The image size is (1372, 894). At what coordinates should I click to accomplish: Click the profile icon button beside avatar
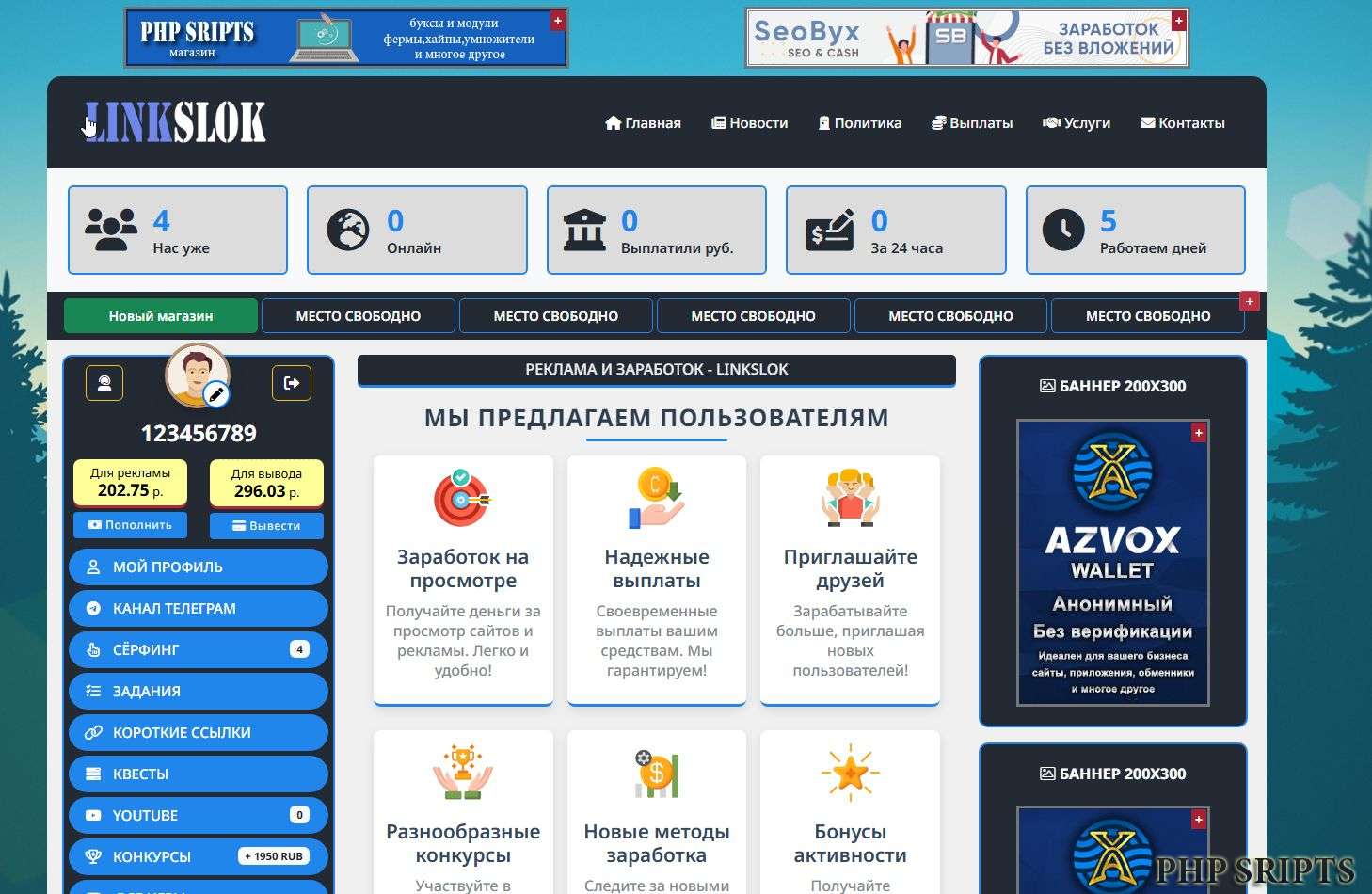point(104,383)
